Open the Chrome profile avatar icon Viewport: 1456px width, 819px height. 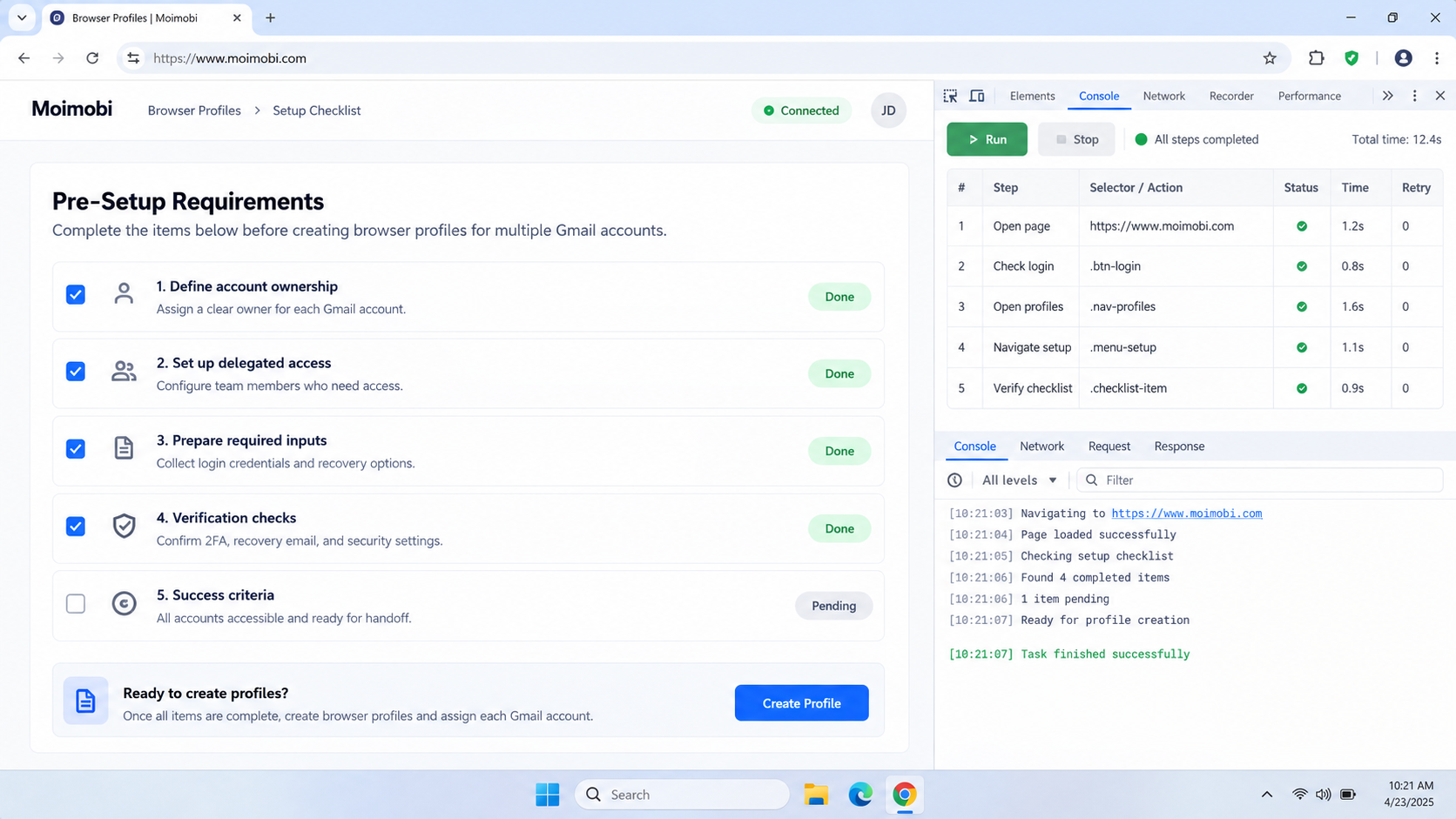pyautogui.click(x=1403, y=58)
